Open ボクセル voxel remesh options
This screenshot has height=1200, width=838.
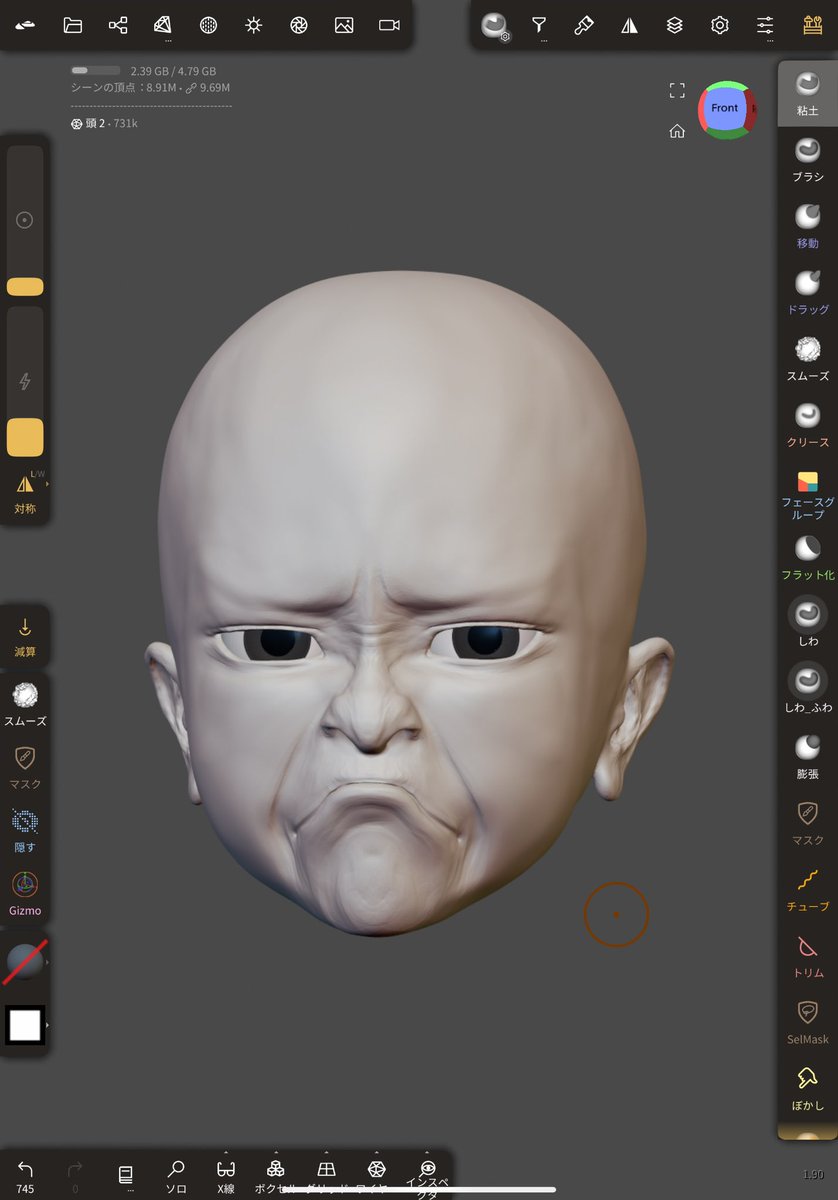tap(276, 1176)
